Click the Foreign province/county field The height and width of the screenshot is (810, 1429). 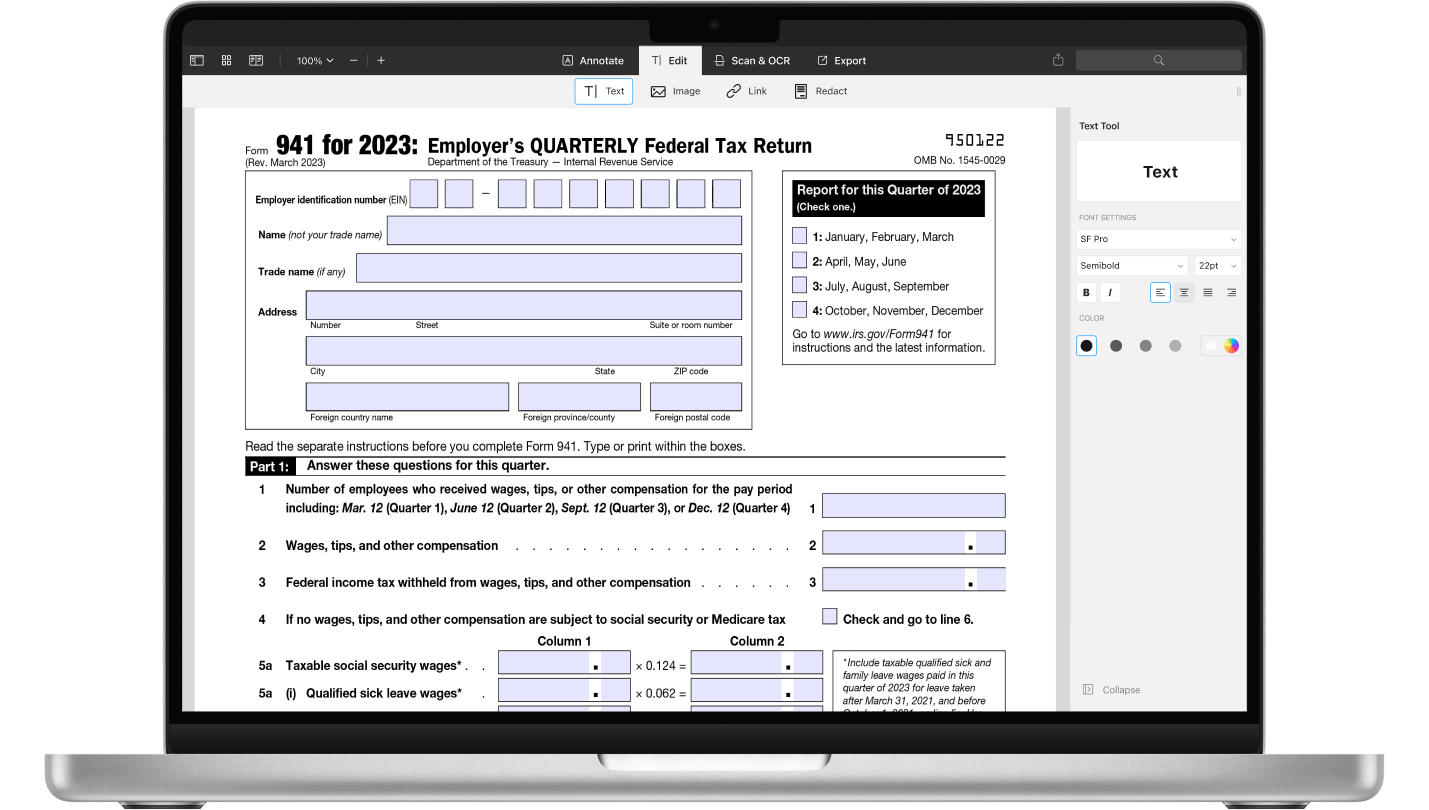coord(579,397)
